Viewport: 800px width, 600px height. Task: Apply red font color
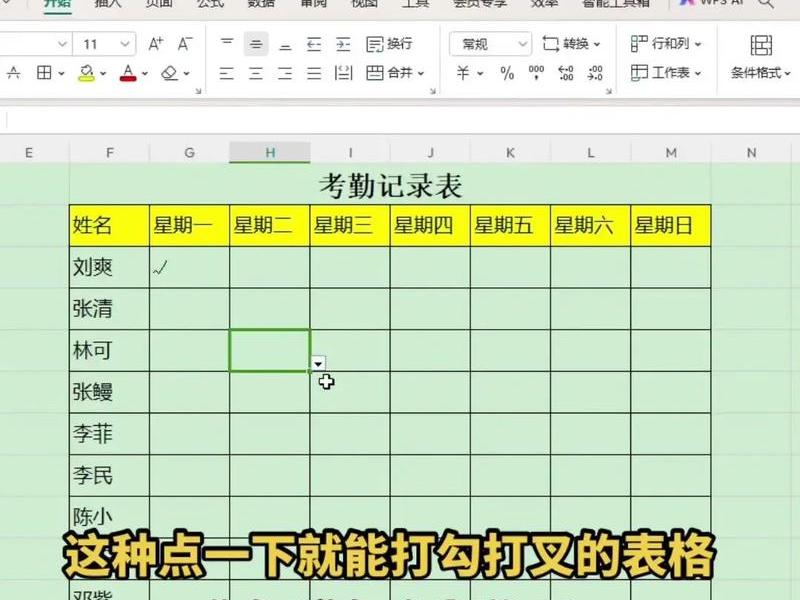[128, 73]
